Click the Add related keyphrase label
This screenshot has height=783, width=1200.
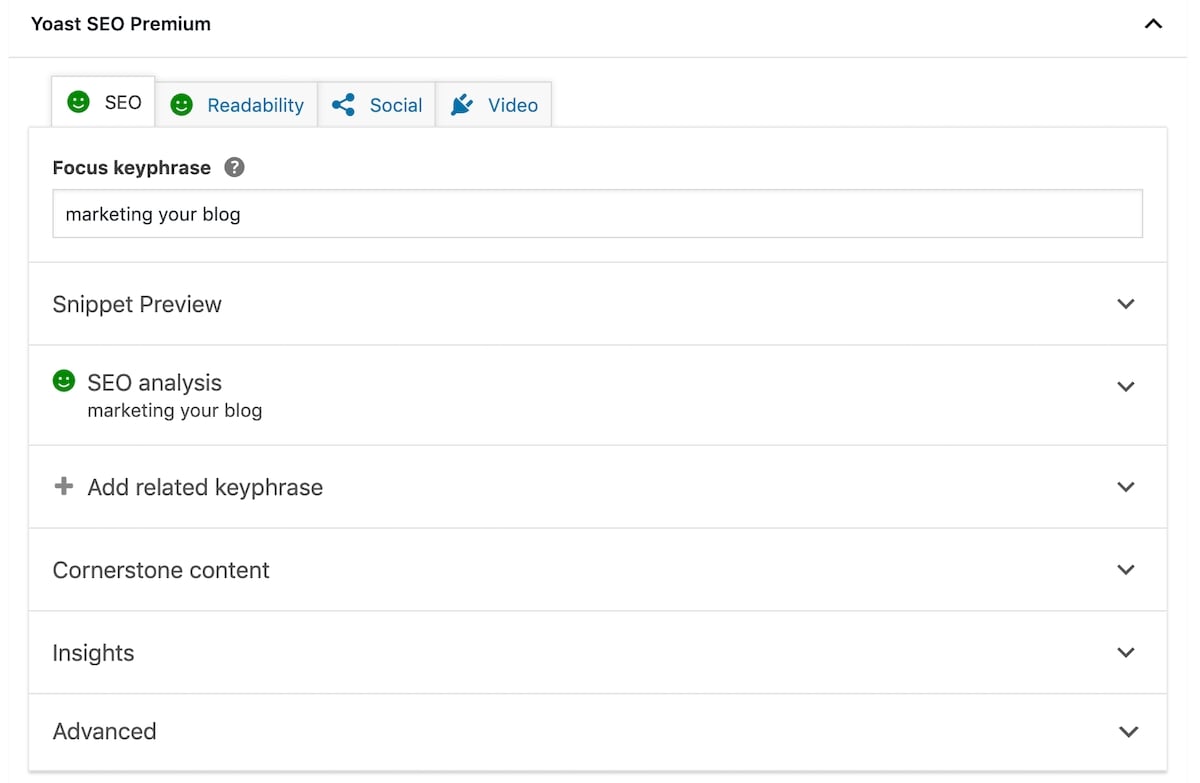[205, 487]
